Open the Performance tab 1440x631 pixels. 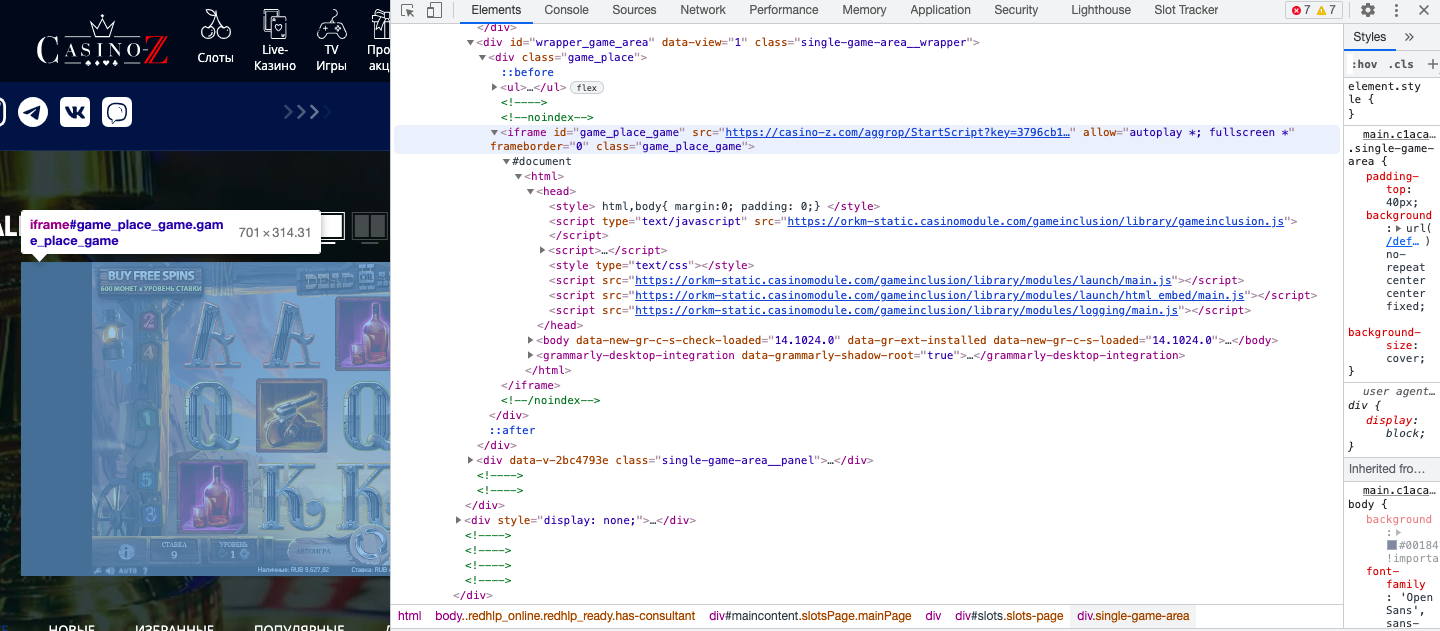click(x=784, y=10)
